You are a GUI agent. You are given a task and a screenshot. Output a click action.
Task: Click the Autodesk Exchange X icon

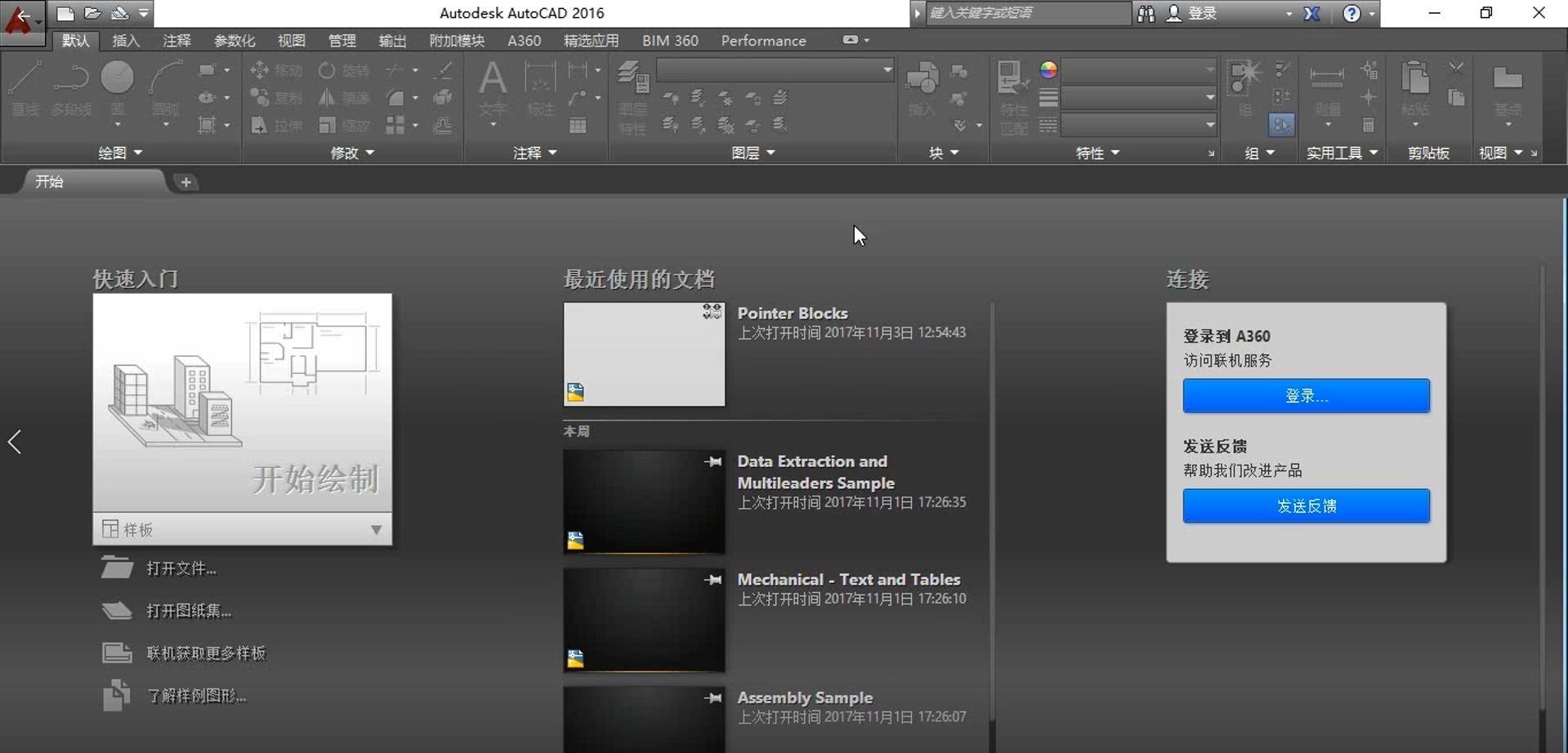coord(1311,13)
